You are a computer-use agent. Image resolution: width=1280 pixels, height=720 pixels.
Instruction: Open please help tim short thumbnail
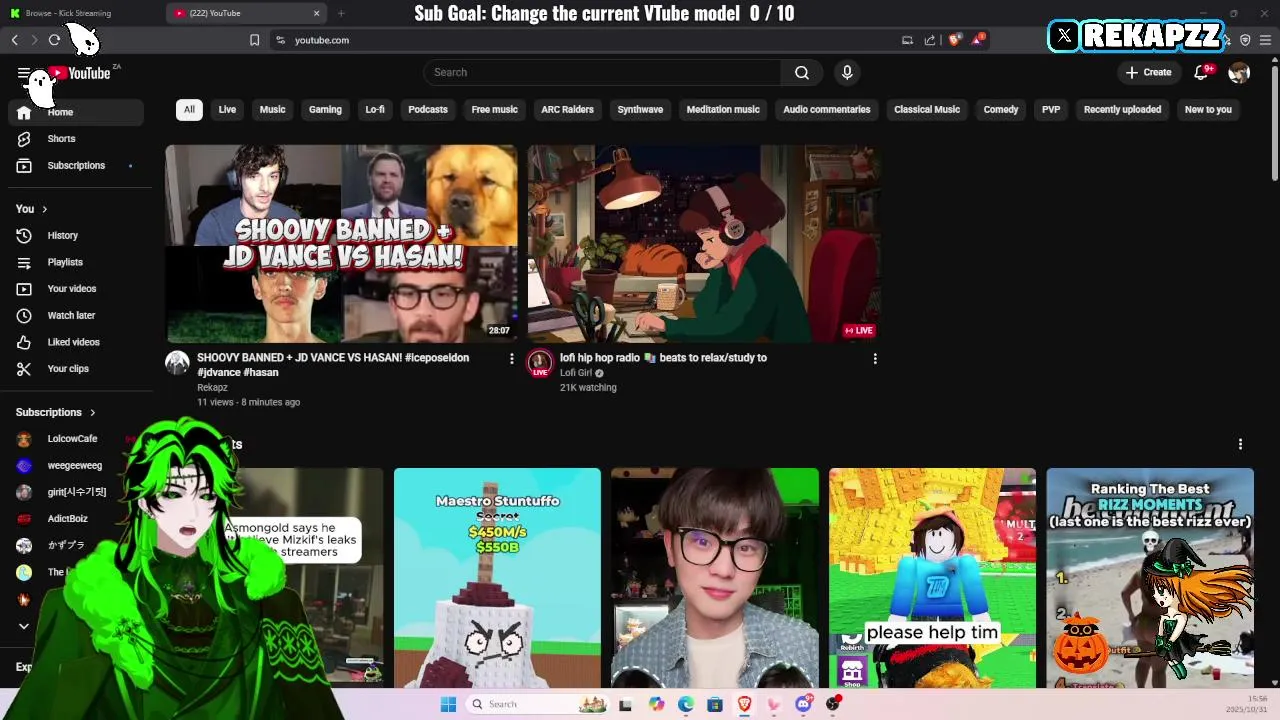click(932, 578)
